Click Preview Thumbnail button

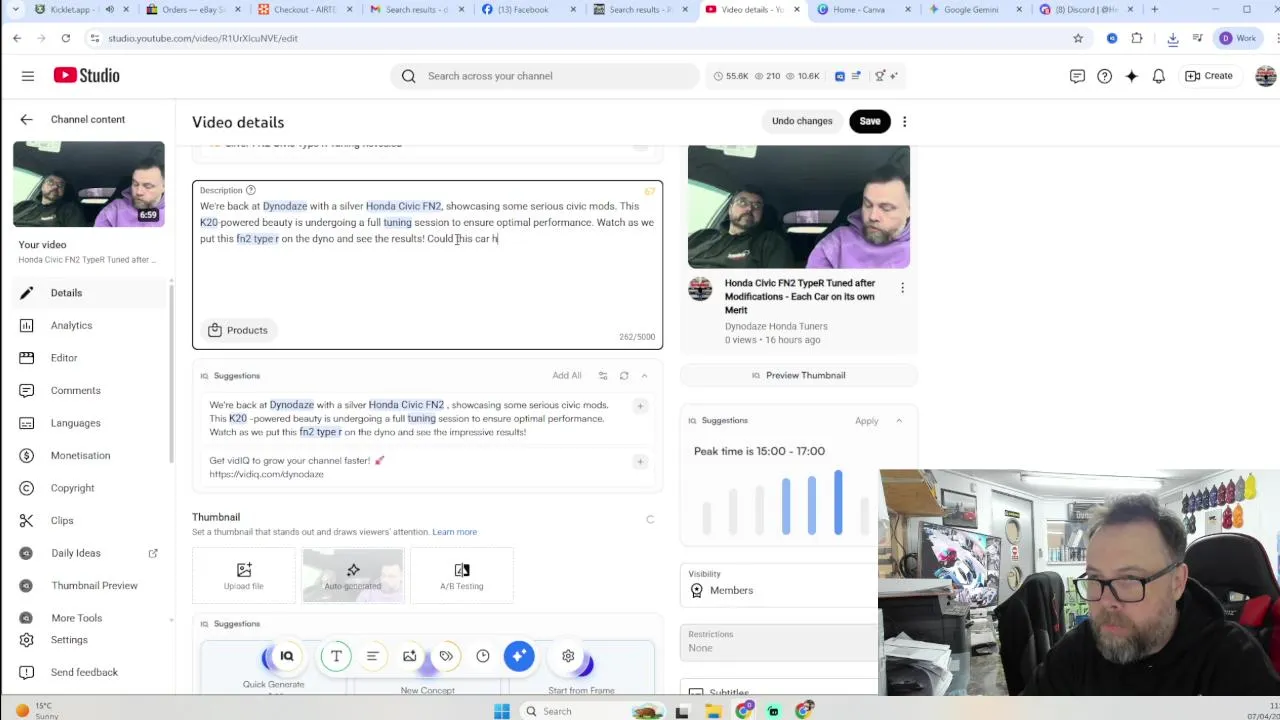point(798,375)
